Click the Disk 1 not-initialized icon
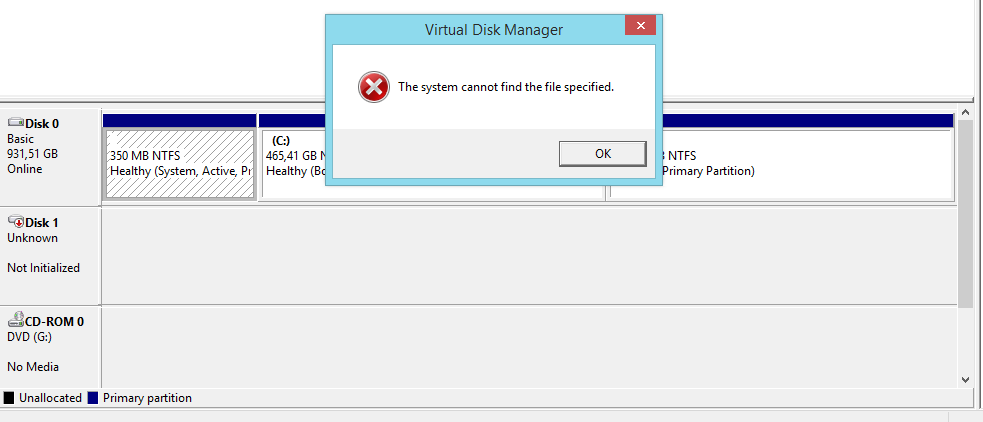 coord(16,222)
